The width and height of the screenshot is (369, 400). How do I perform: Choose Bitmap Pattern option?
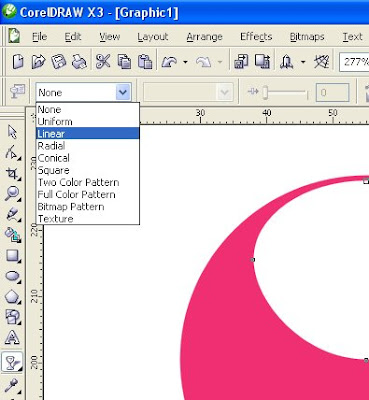88,207
